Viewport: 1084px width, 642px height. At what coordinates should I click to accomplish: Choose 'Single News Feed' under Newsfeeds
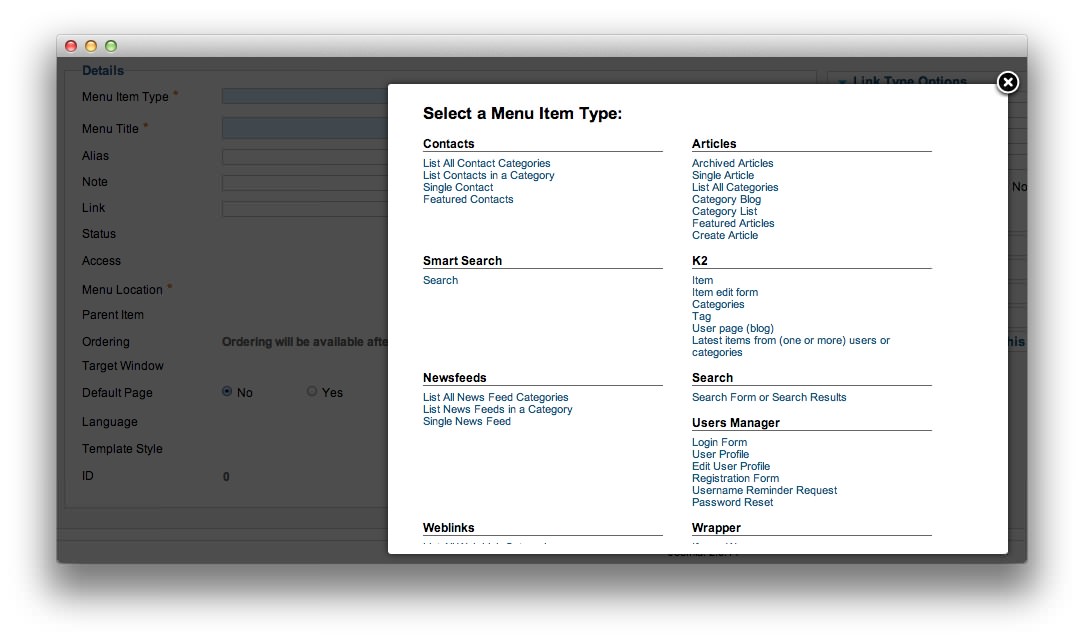pyautogui.click(x=466, y=422)
